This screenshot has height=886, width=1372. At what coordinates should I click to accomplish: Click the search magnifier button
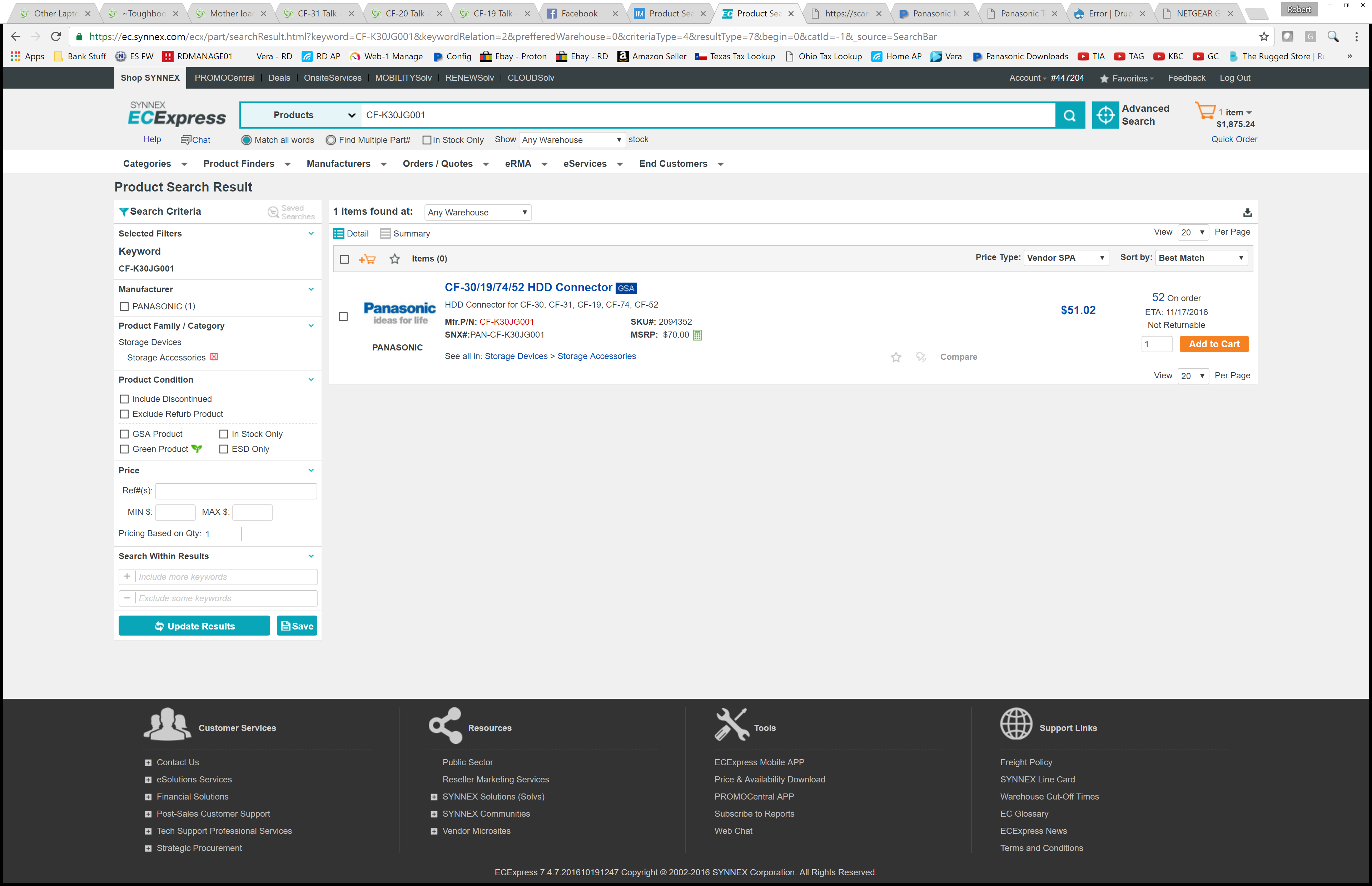click(1070, 115)
